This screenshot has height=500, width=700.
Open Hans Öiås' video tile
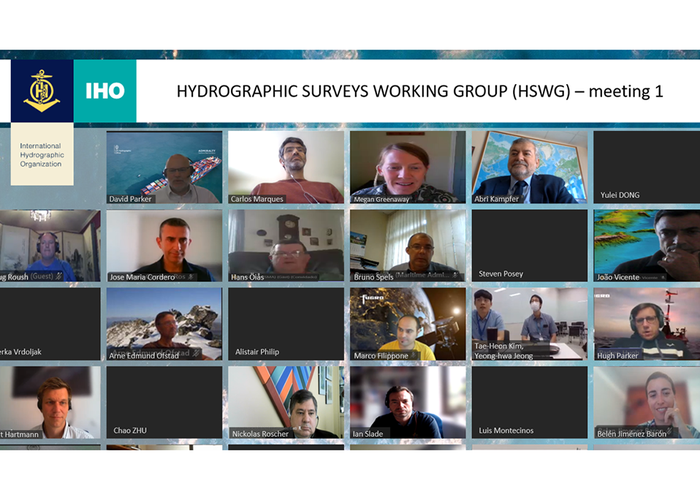(286, 246)
